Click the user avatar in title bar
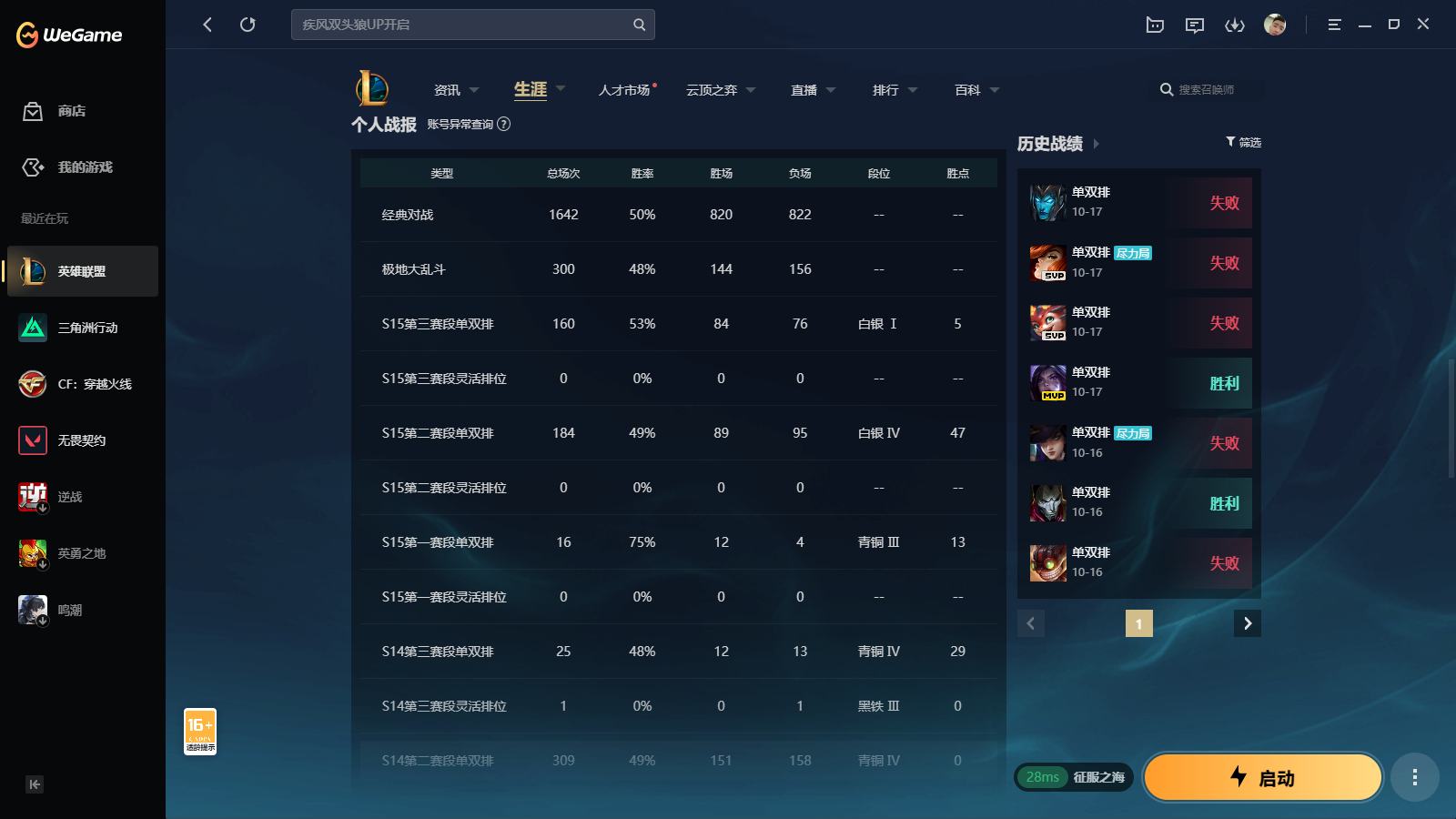Screen dimensions: 1456x819 1275,25
